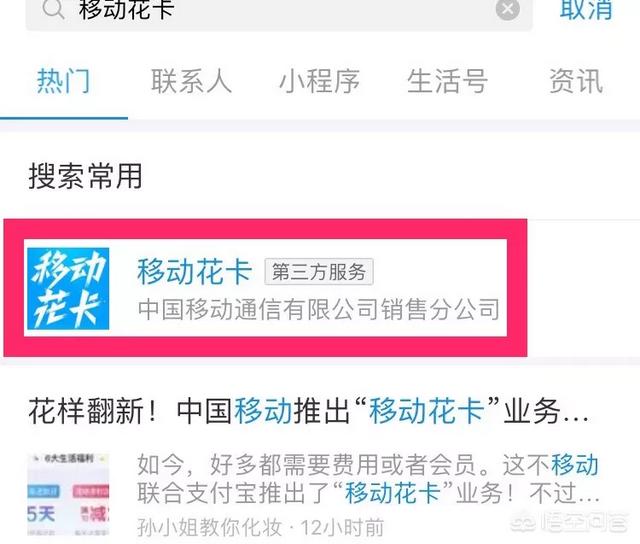Image resolution: width=640 pixels, height=544 pixels.
Task: Switch to the 联系人 tab
Action: [x=191, y=81]
